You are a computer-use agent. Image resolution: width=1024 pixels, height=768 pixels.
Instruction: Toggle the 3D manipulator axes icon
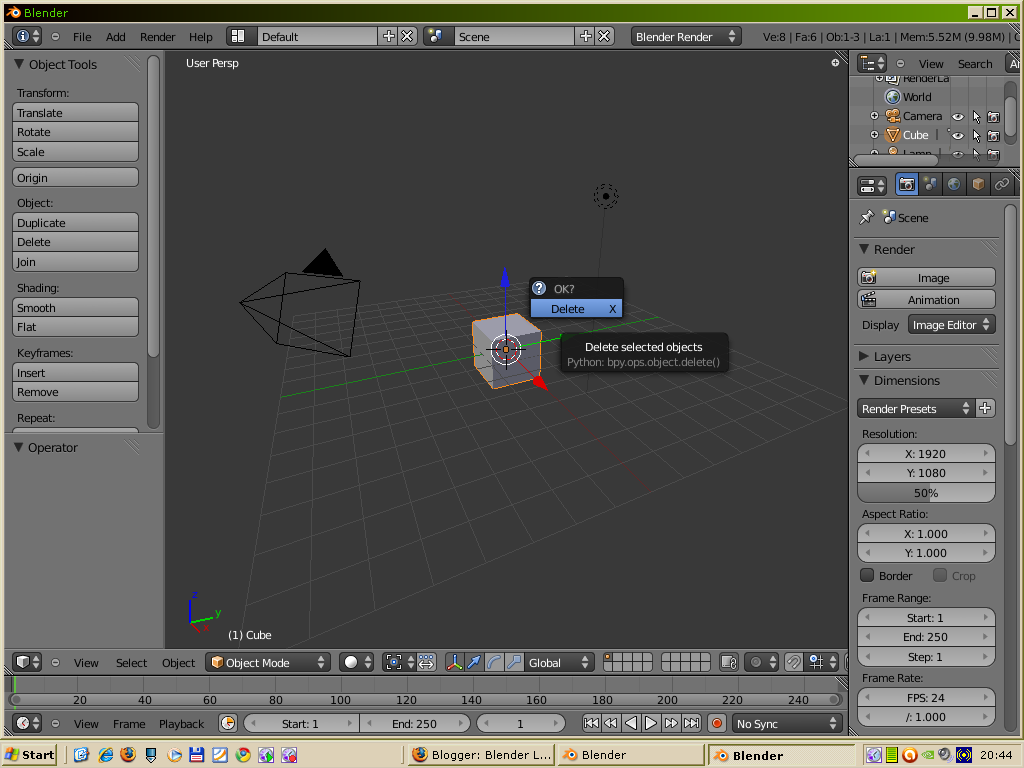[454, 662]
